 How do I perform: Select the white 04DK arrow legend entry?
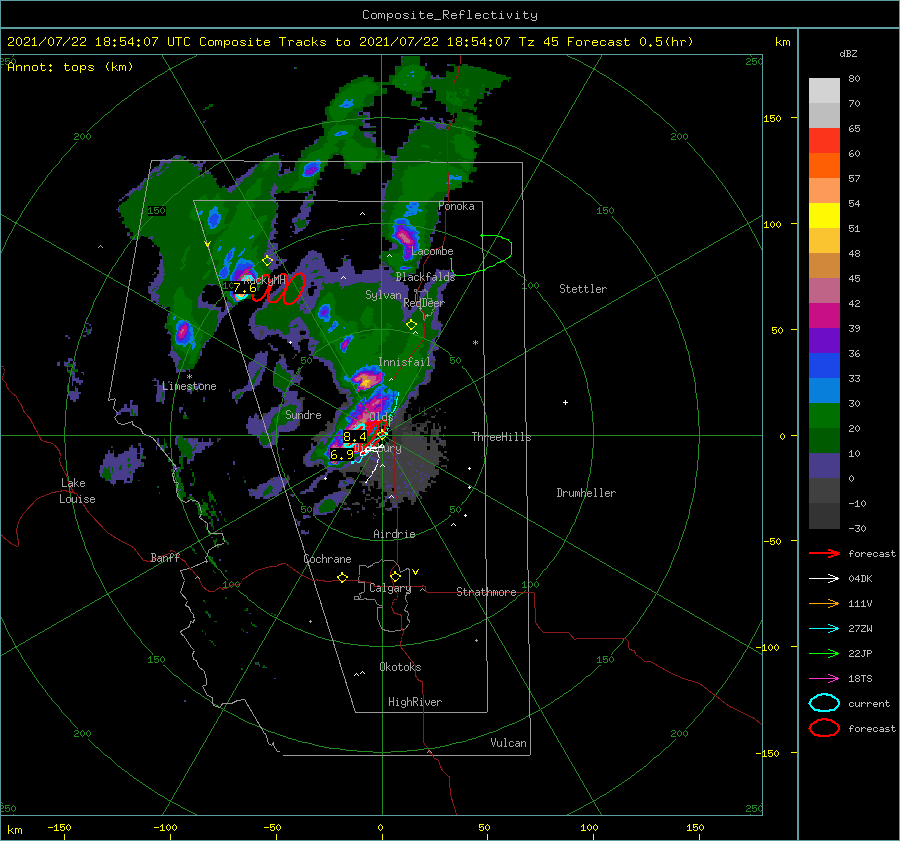coord(824,578)
